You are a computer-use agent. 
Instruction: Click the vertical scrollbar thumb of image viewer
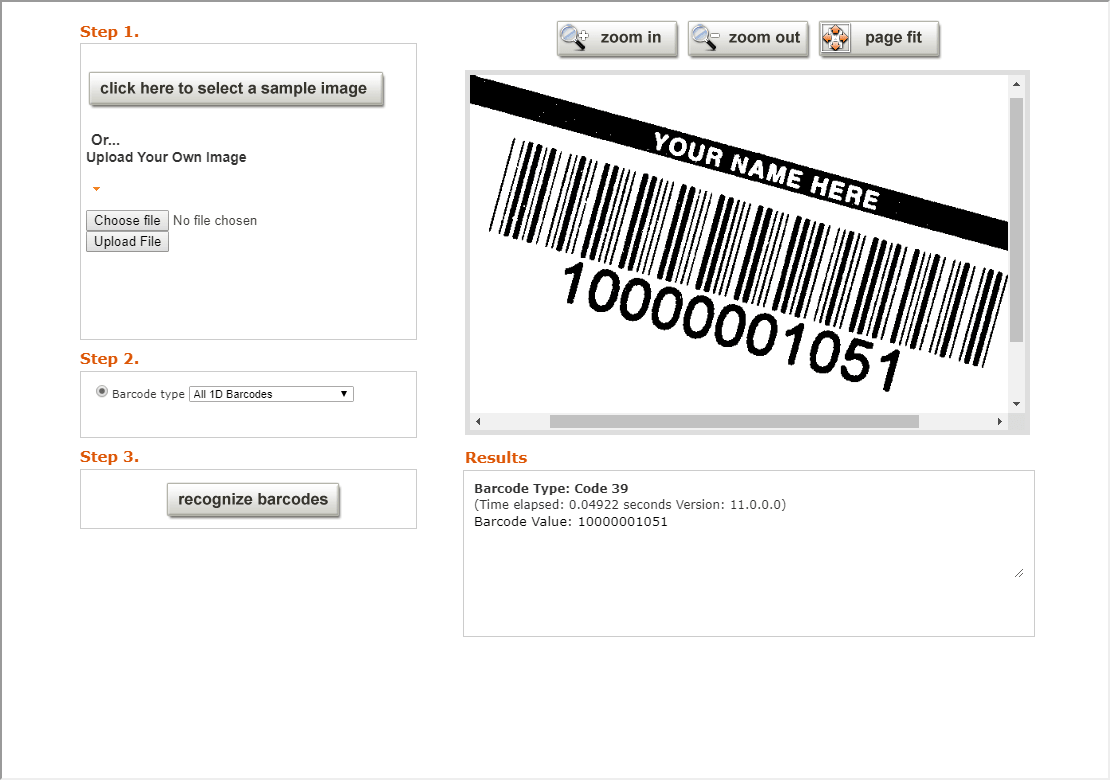[x=1016, y=220]
